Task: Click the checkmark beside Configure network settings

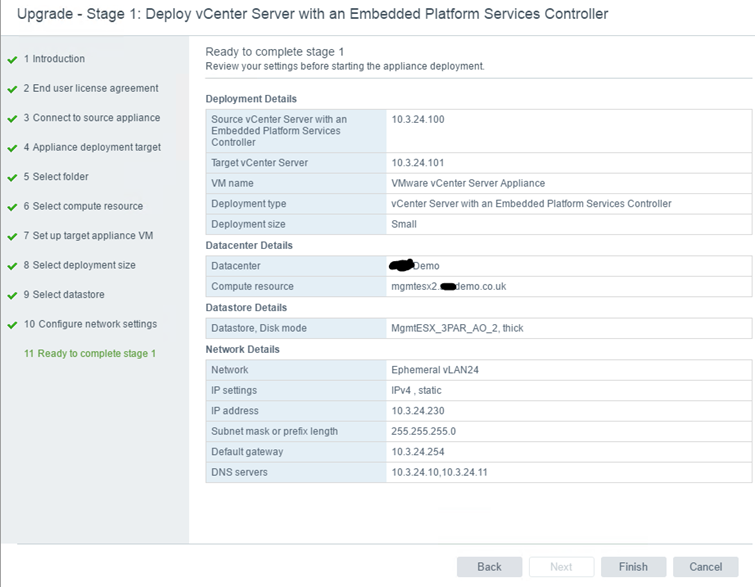Action: (x=13, y=326)
